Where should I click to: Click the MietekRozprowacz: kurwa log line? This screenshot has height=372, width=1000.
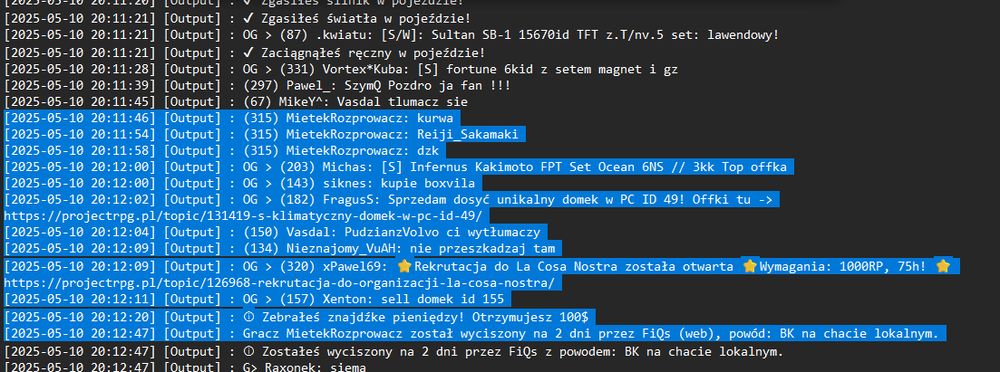[232, 118]
